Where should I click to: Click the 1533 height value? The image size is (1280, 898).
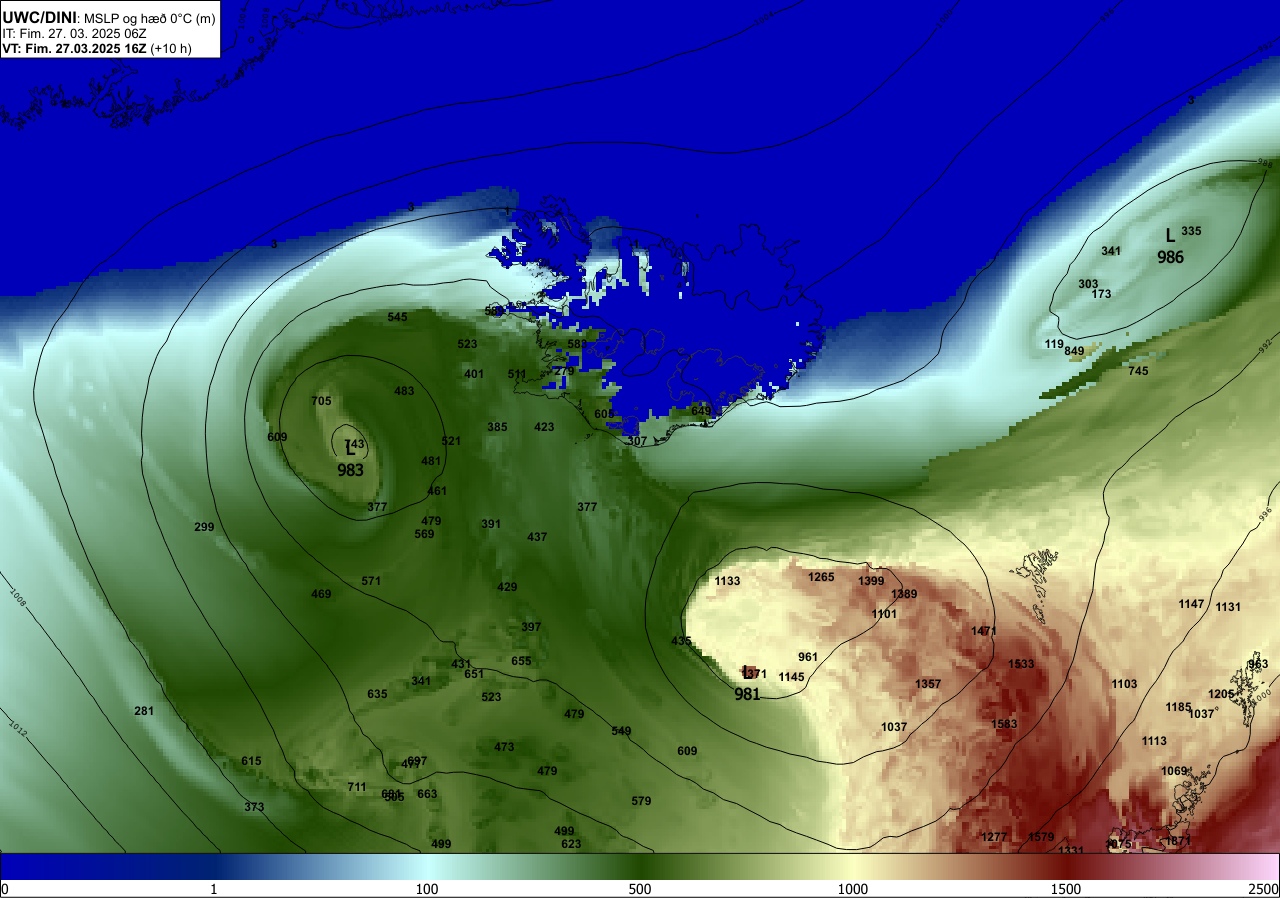click(1021, 664)
